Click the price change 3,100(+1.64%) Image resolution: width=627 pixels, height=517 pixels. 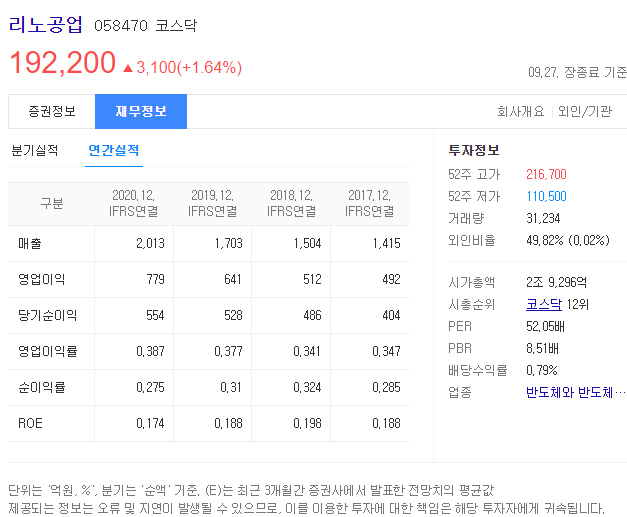tap(183, 68)
